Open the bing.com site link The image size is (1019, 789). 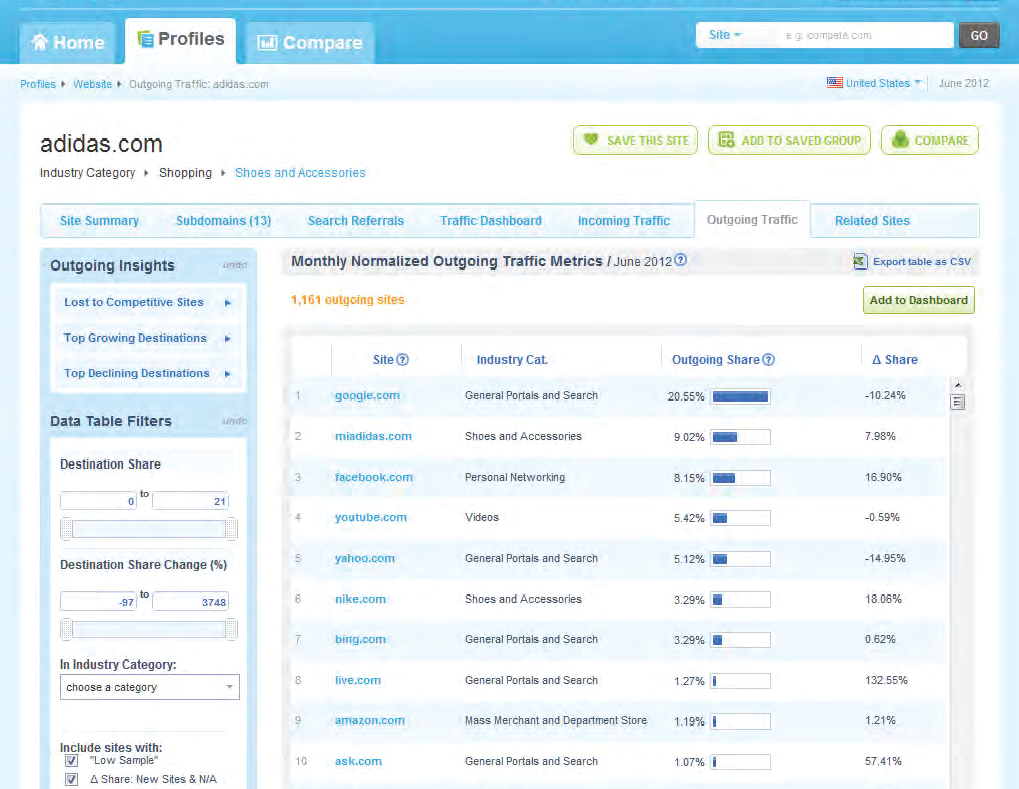tap(360, 640)
